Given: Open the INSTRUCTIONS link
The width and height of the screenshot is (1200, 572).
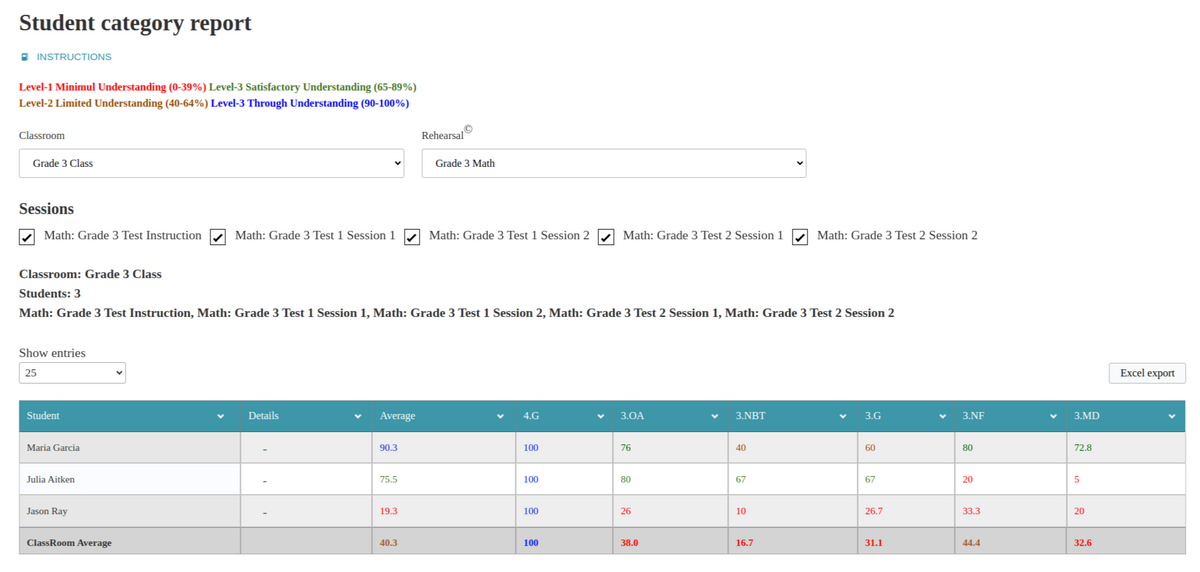Looking at the screenshot, I should [x=74, y=57].
